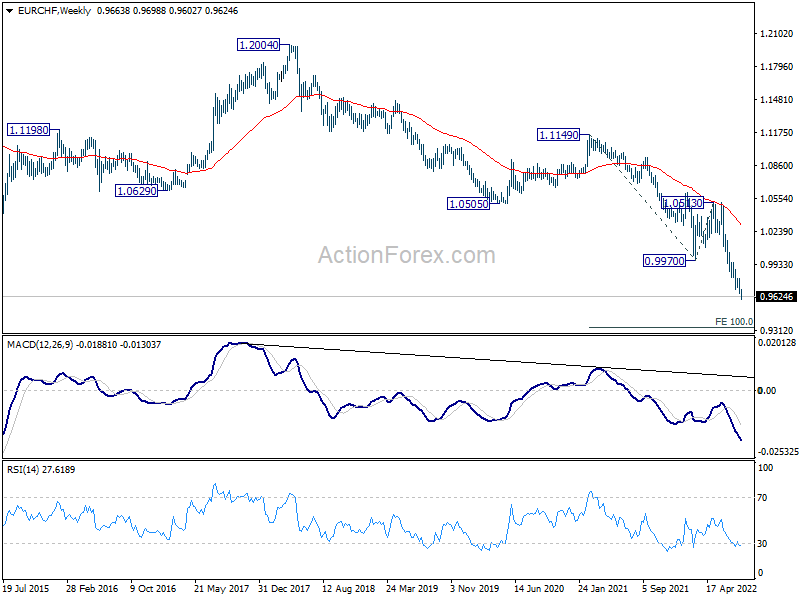800x600 pixels.
Task: Click the 24 Mar 2019 date label
Action: click(412, 589)
